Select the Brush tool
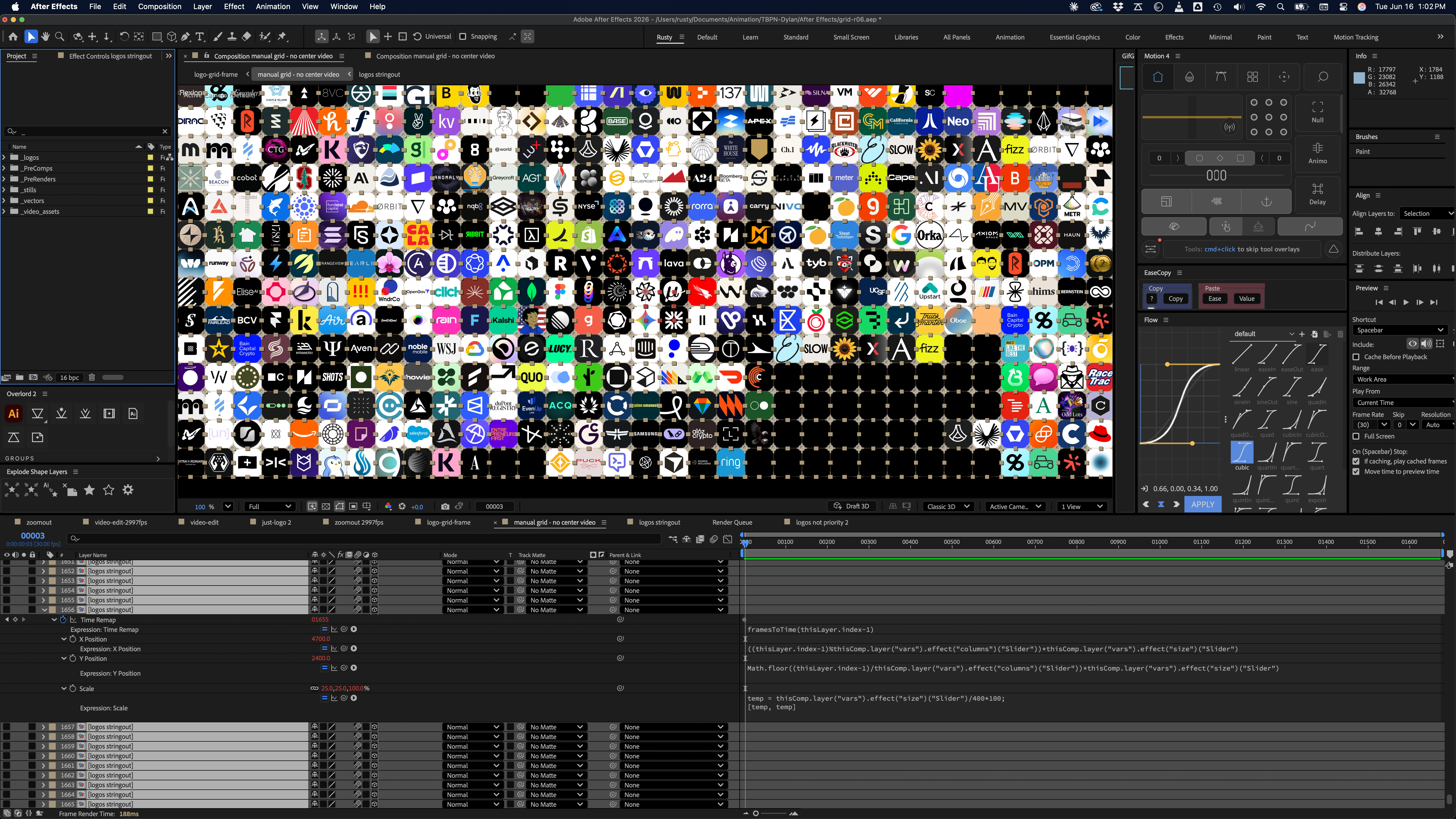Image resolution: width=1456 pixels, height=819 pixels. point(218,37)
